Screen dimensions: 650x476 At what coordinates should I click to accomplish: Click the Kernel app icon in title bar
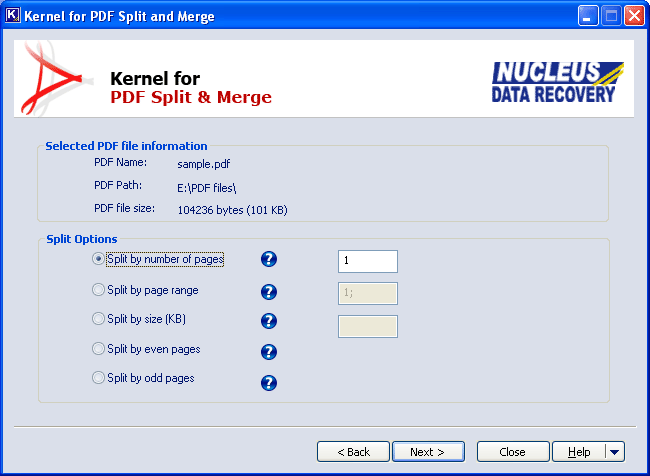click(x=13, y=16)
